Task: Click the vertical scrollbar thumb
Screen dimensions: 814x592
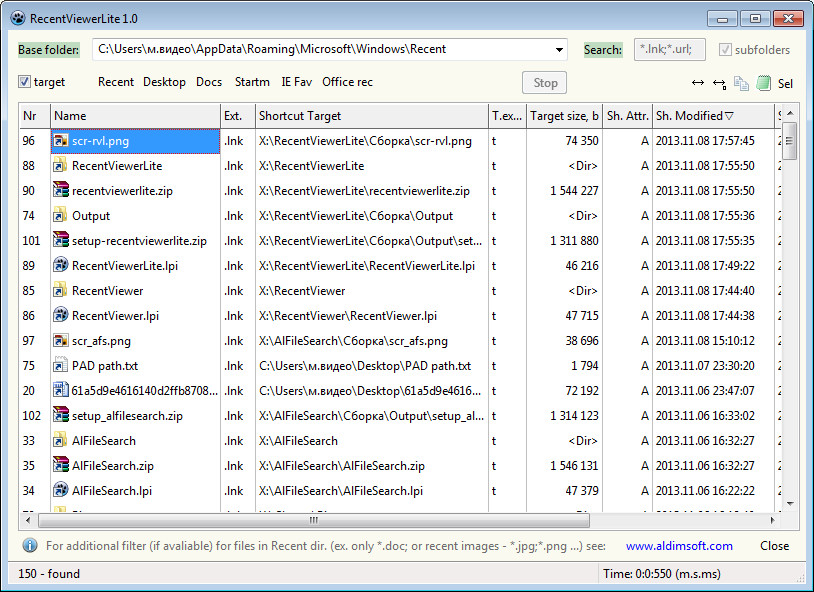Action: 789,141
